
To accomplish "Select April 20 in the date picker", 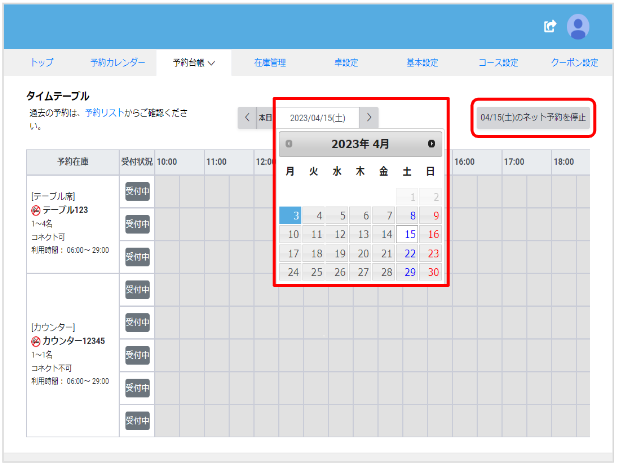I will coord(360,253).
